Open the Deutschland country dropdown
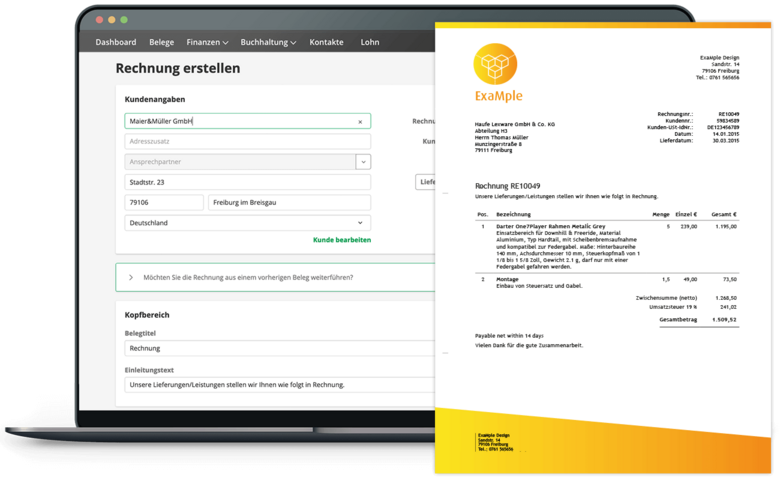The height and width of the screenshot is (480, 780). coord(247,223)
